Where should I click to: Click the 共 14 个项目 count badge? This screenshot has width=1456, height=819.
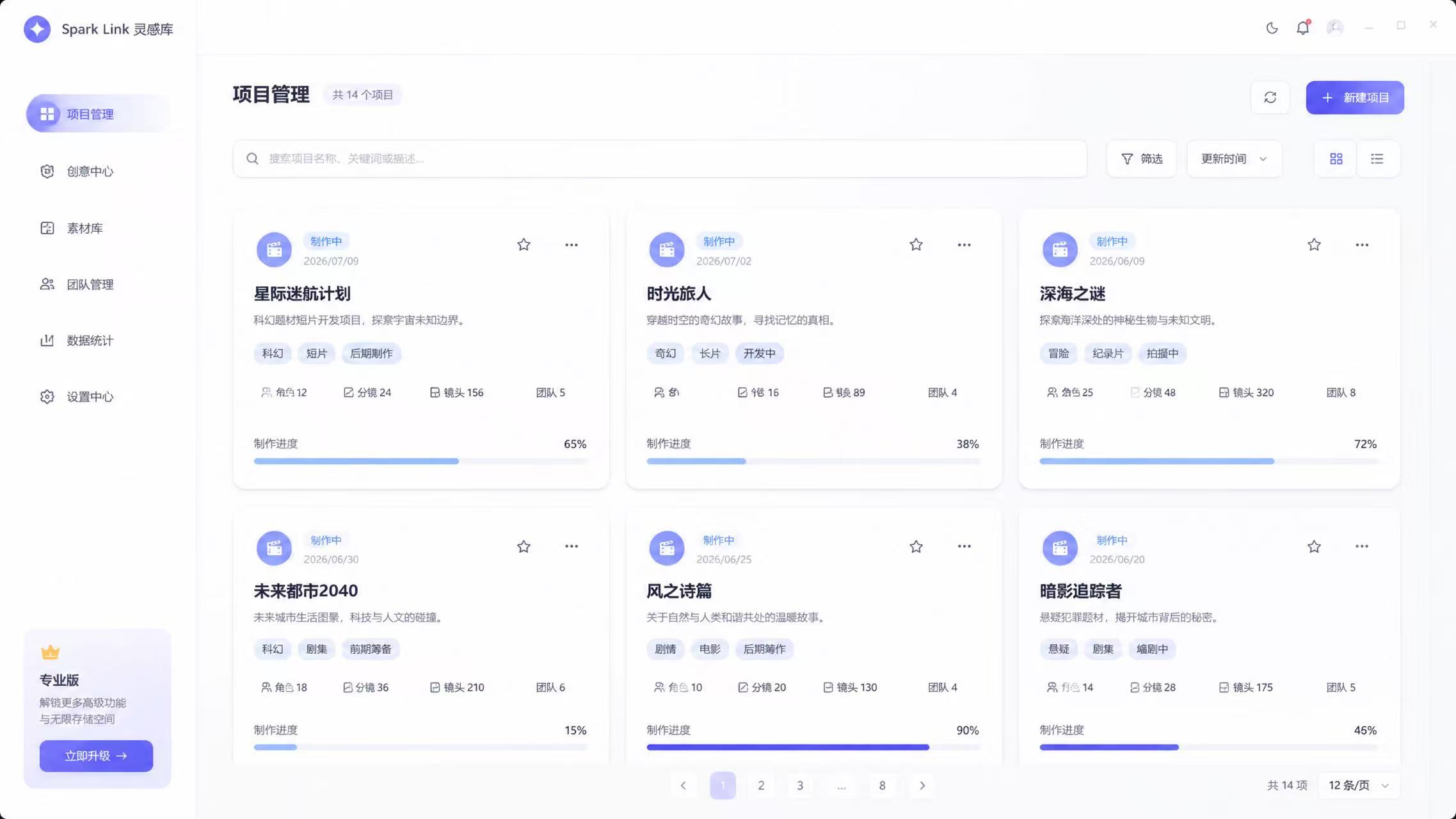tap(363, 95)
